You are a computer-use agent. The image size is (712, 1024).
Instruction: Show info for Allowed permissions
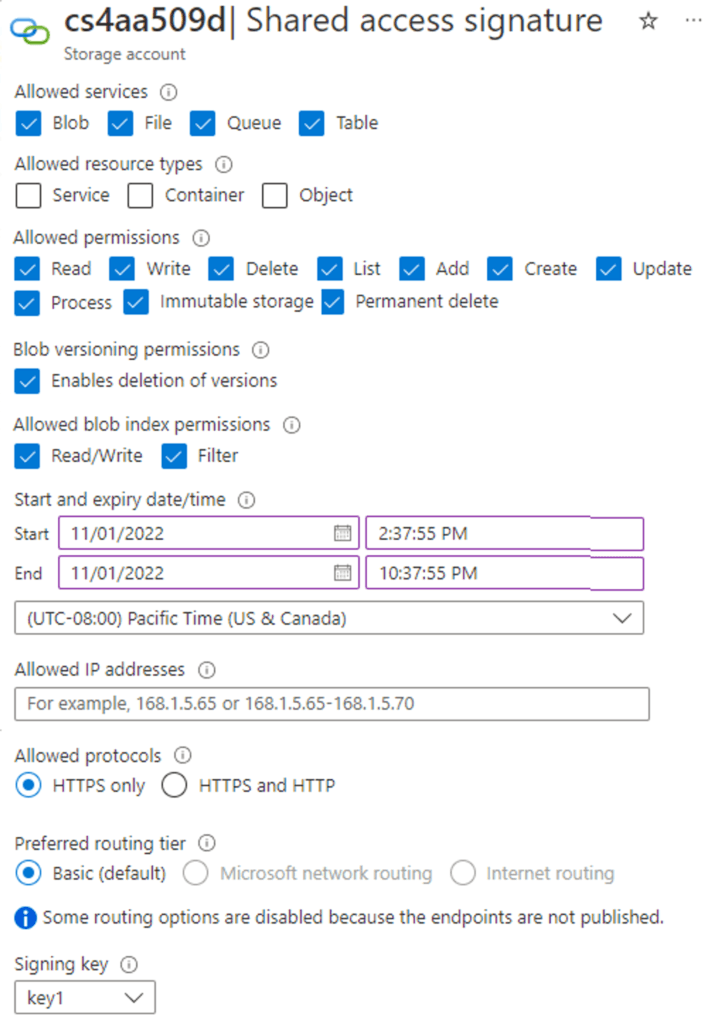pyautogui.click(x=201, y=238)
